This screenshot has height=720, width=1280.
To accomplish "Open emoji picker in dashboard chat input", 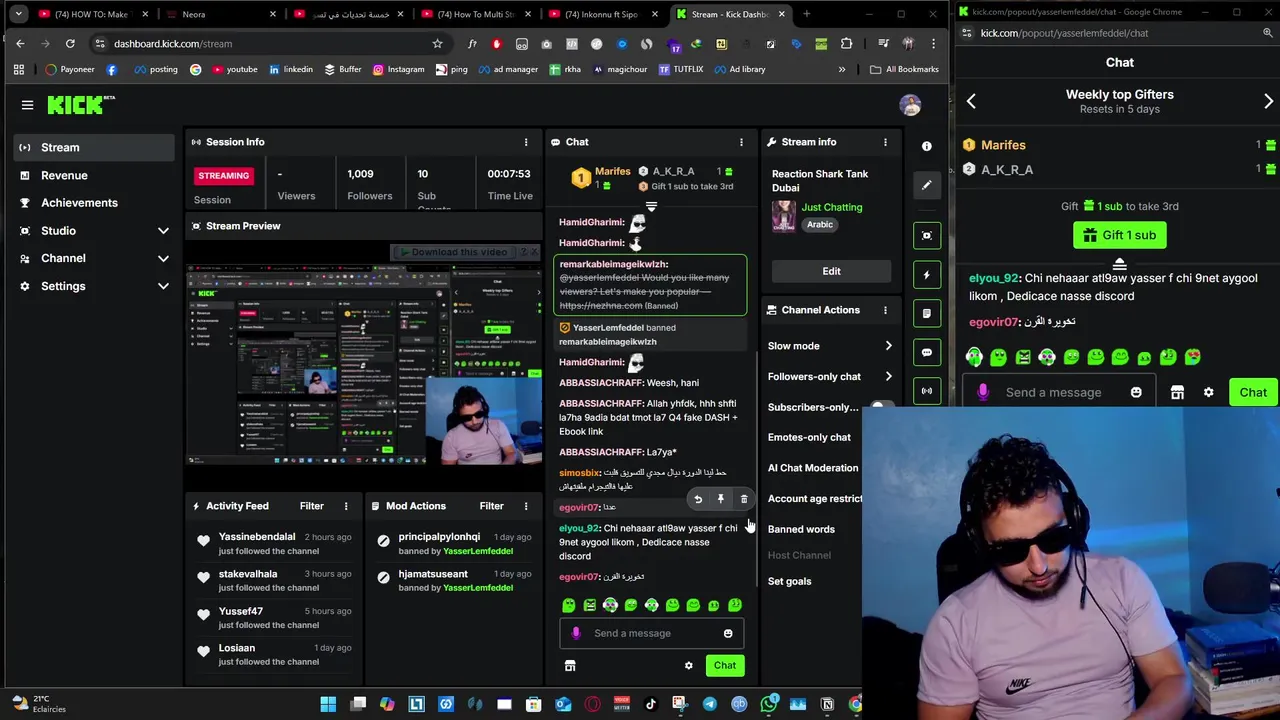I will click(x=728, y=633).
